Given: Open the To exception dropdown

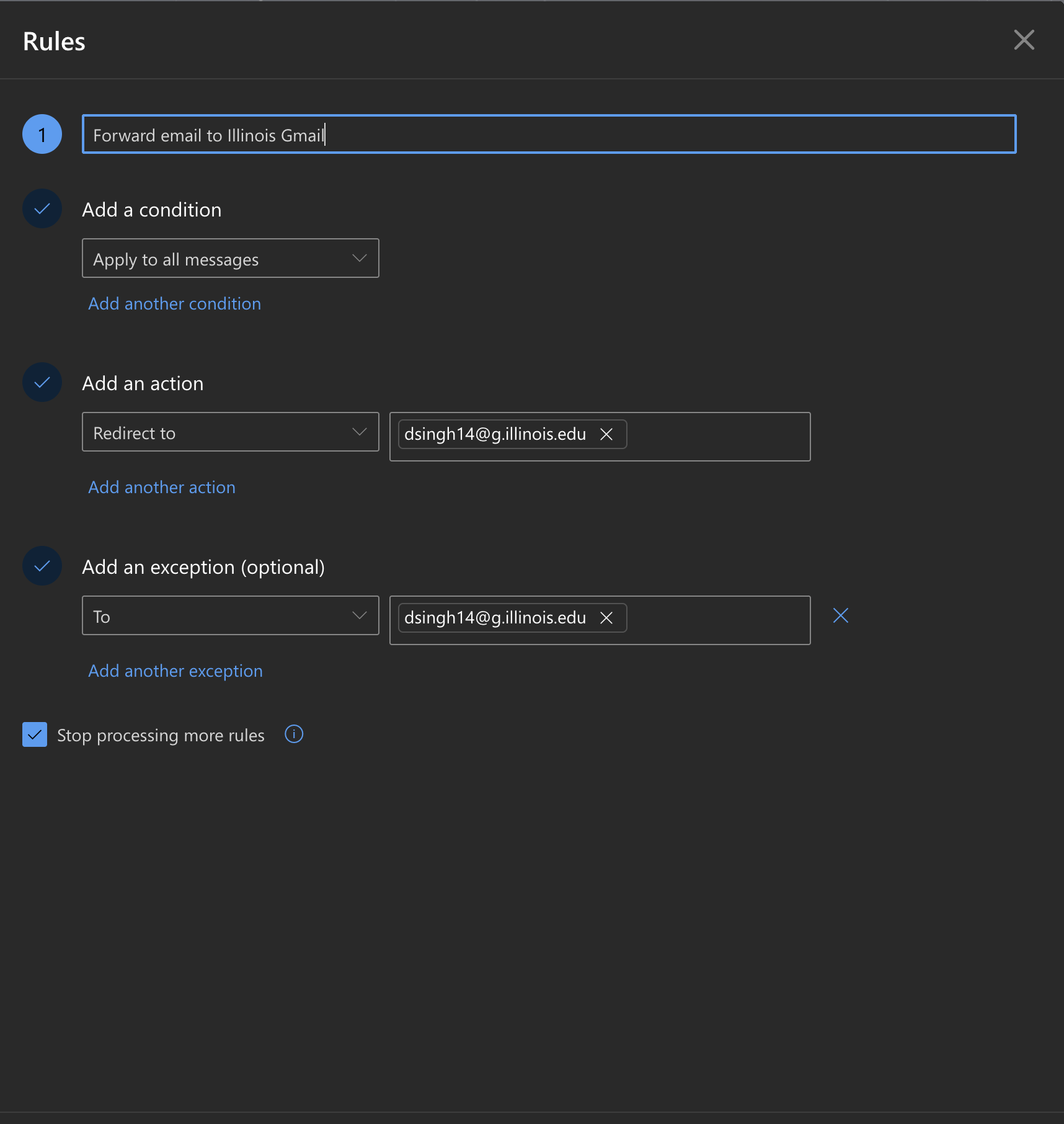Looking at the screenshot, I should 230,615.
